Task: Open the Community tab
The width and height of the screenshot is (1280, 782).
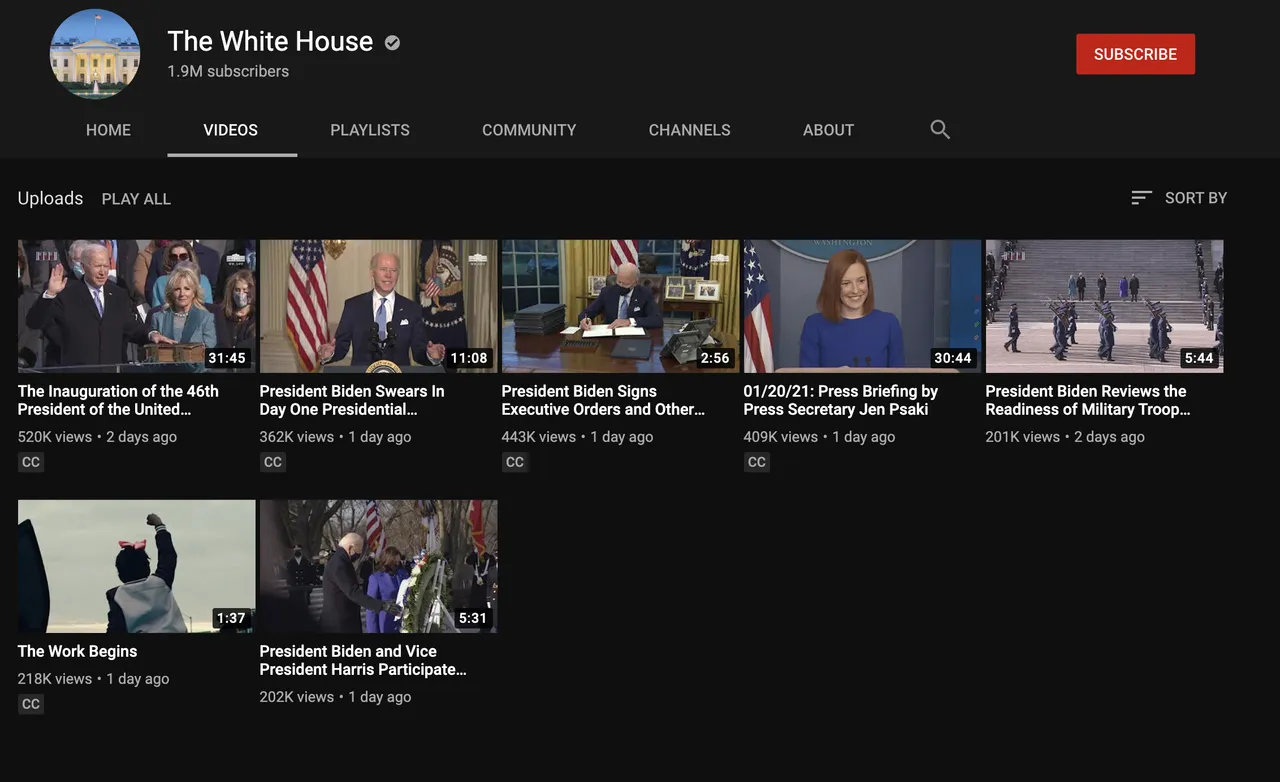Action: [529, 130]
